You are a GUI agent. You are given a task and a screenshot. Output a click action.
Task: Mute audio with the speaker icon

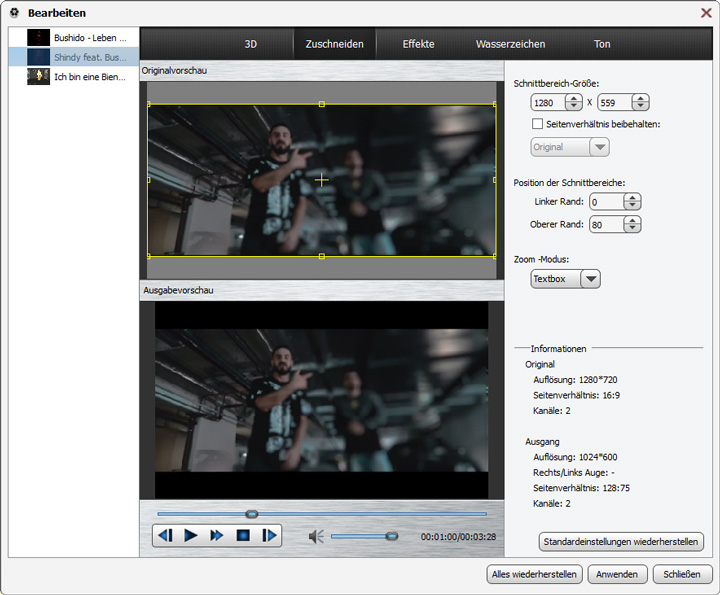[x=316, y=536]
